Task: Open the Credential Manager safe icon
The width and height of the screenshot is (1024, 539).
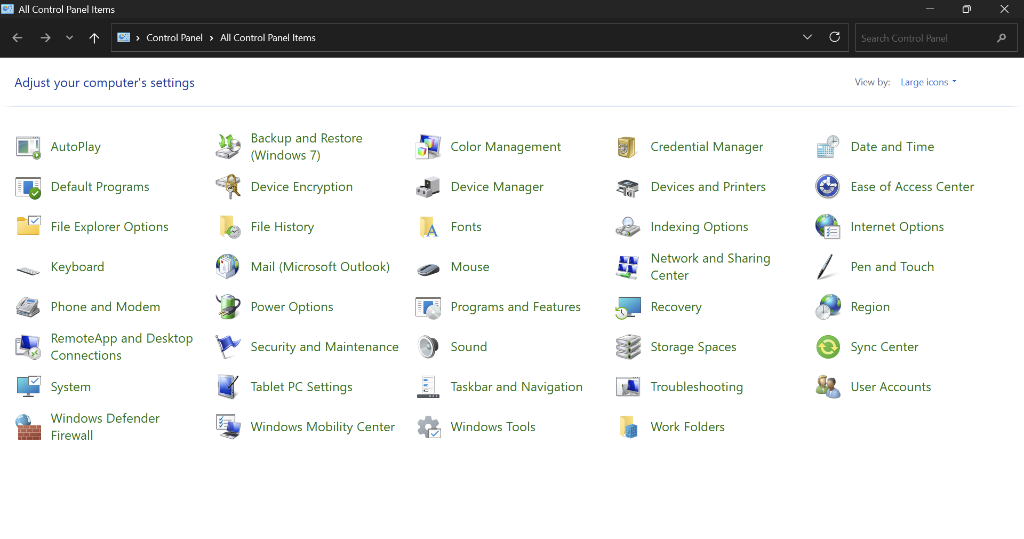Action: point(627,147)
